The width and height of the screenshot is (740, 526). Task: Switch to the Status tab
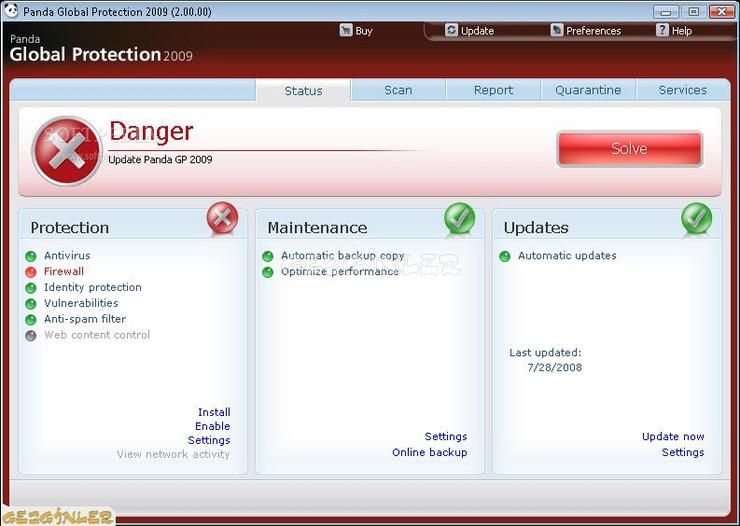[x=303, y=91]
